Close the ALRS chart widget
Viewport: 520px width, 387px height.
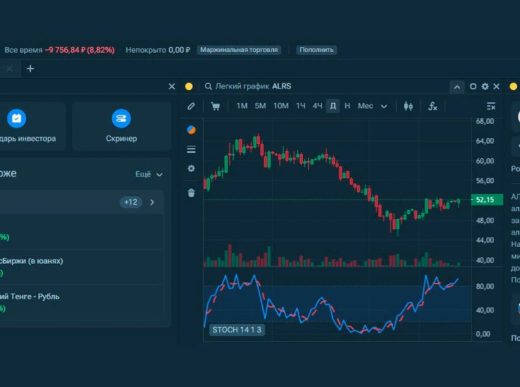click(496, 87)
